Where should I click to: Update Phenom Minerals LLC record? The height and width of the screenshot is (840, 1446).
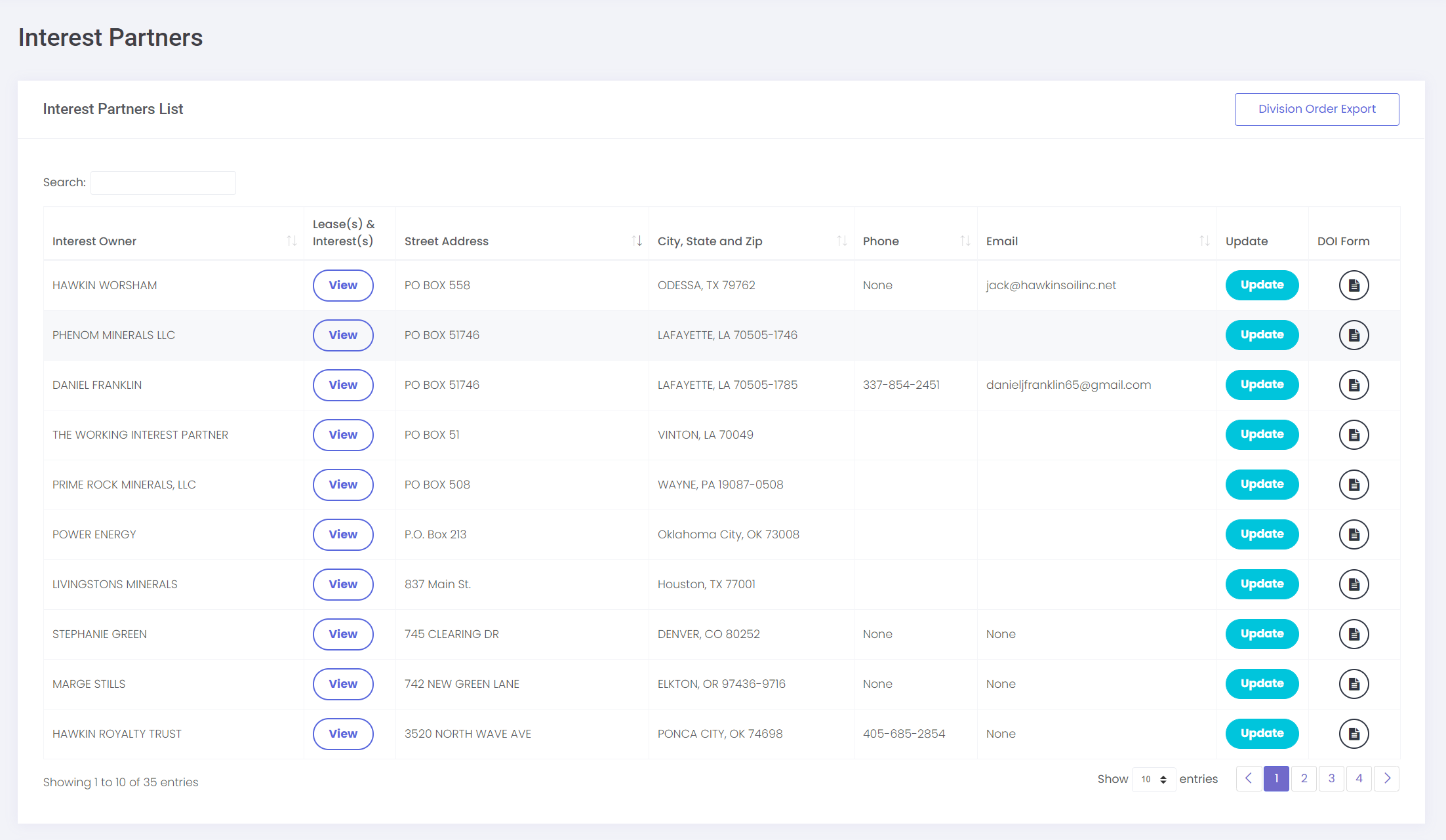[x=1262, y=335]
